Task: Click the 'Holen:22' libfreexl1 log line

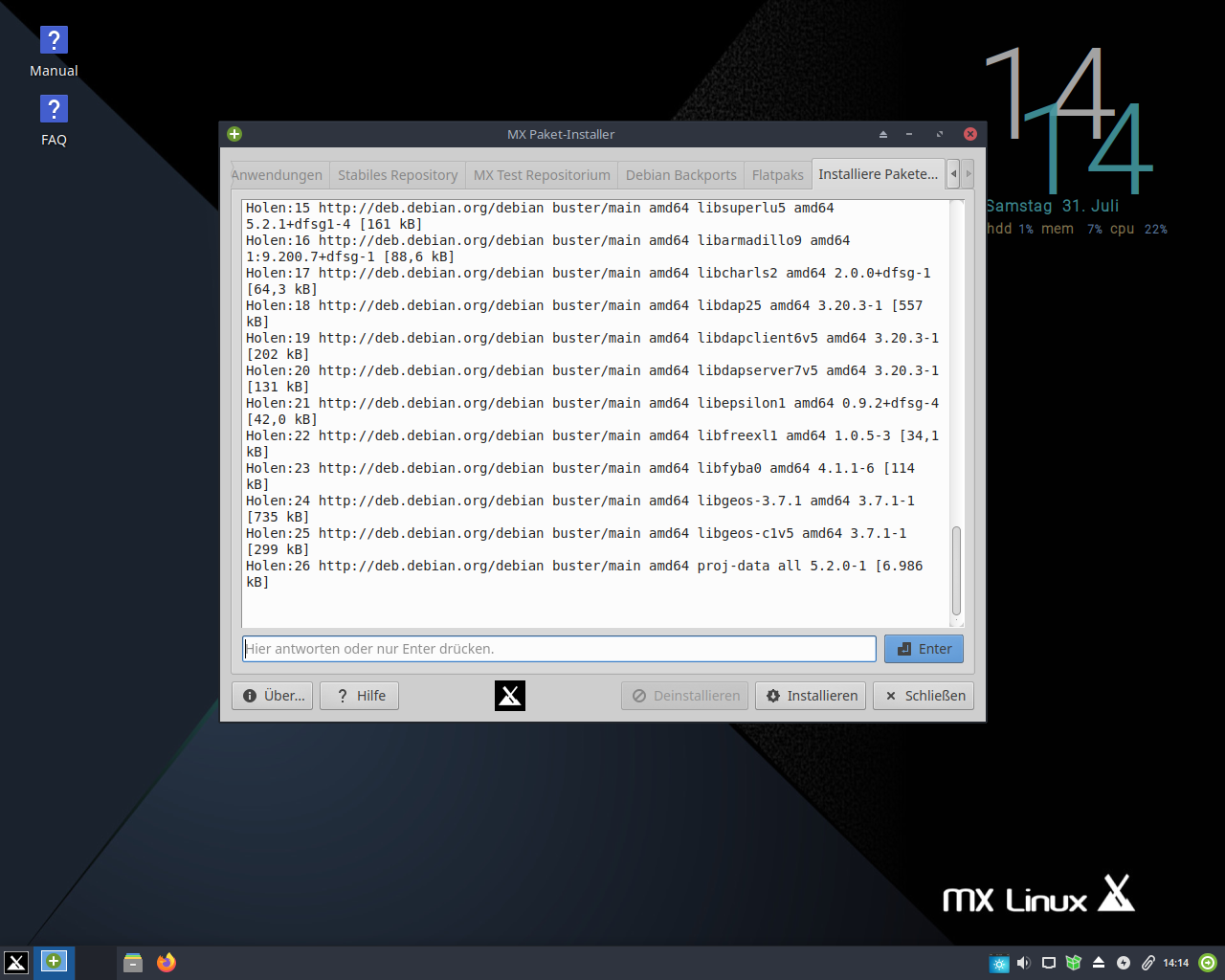Action: (592, 444)
